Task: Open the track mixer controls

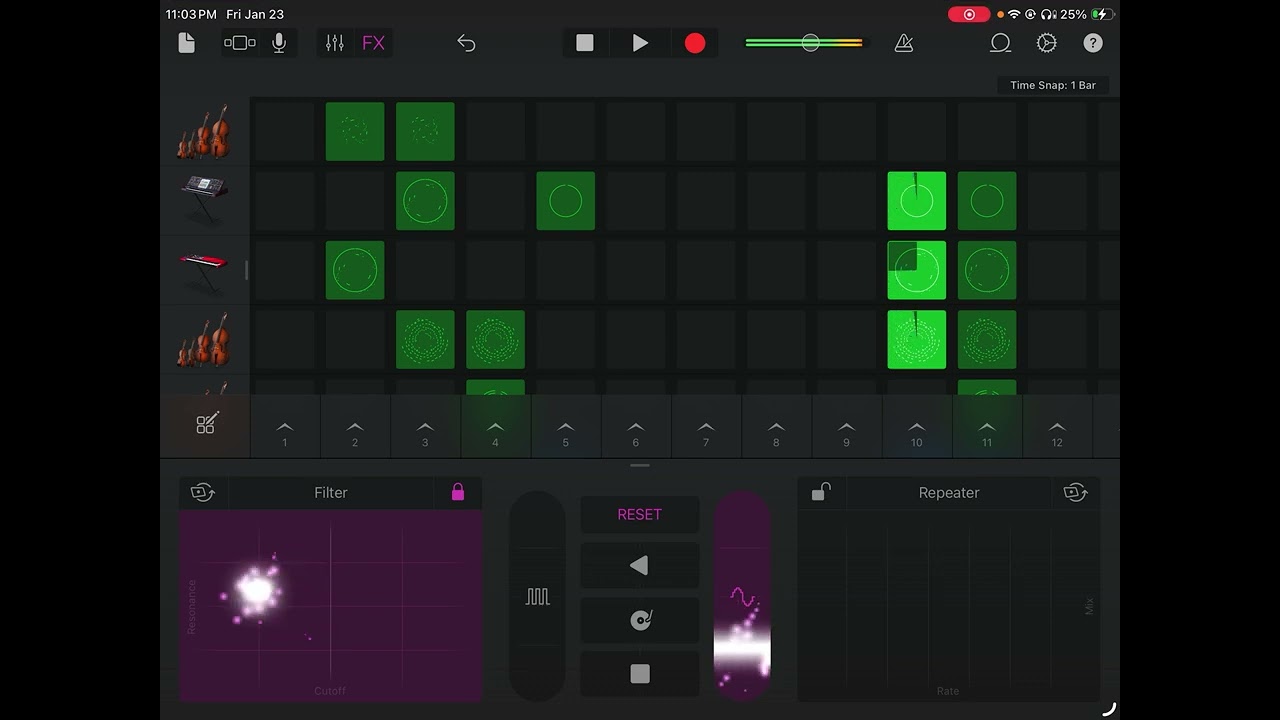Action: pos(335,43)
